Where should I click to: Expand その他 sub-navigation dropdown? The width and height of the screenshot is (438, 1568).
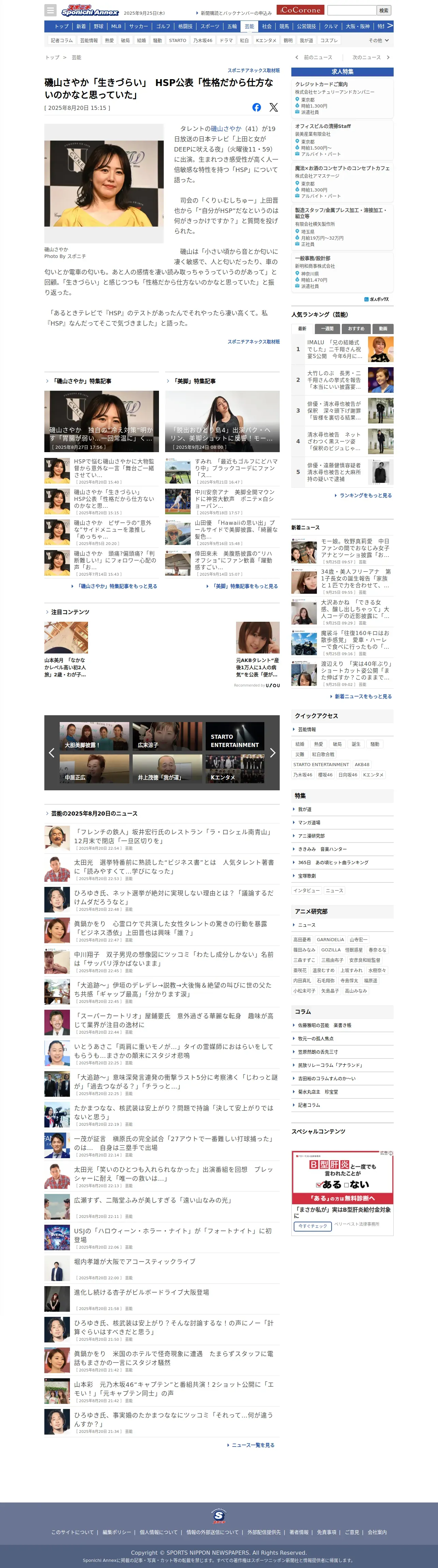(378, 40)
